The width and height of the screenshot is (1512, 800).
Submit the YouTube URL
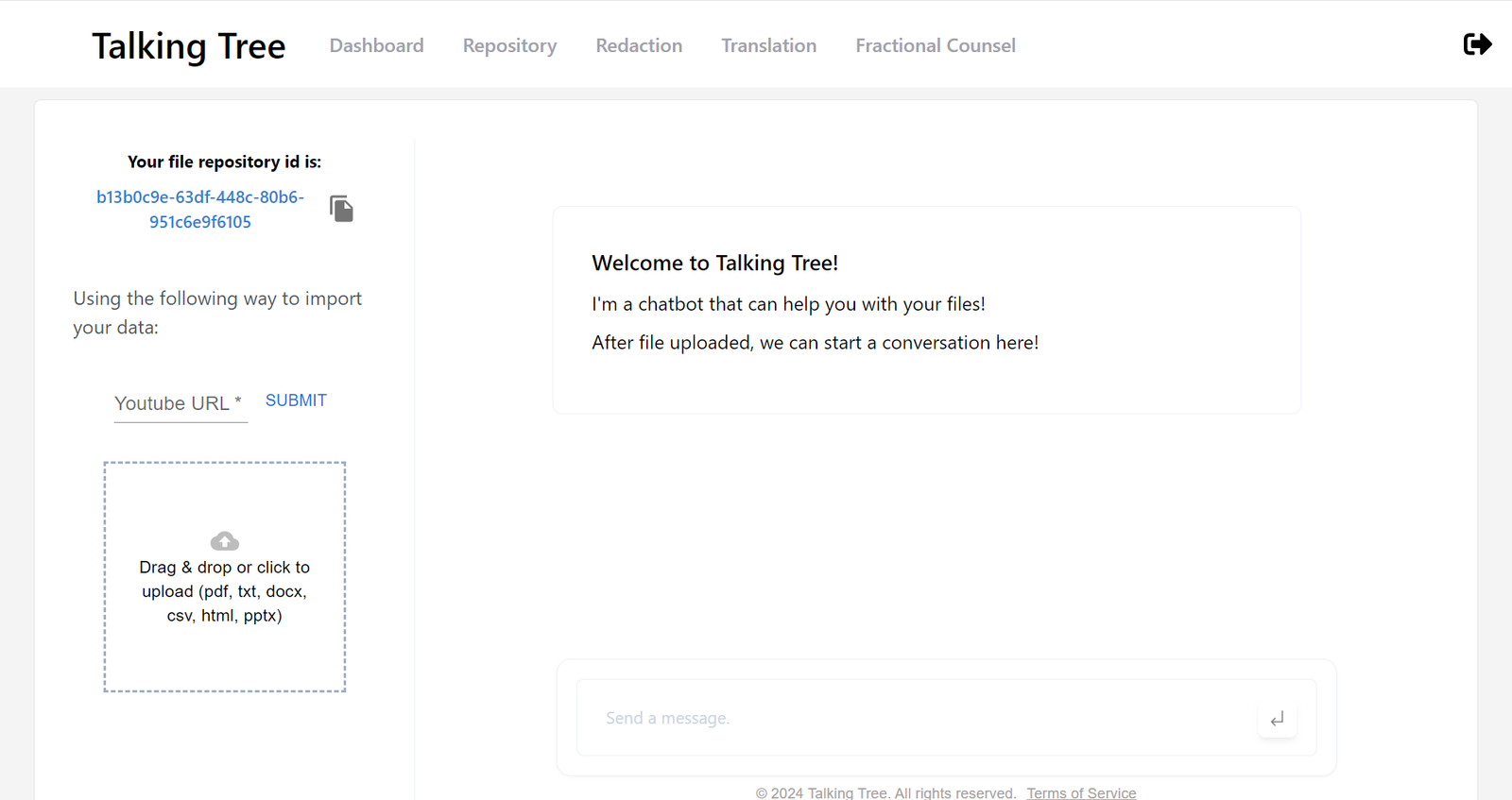coord(296,400)
